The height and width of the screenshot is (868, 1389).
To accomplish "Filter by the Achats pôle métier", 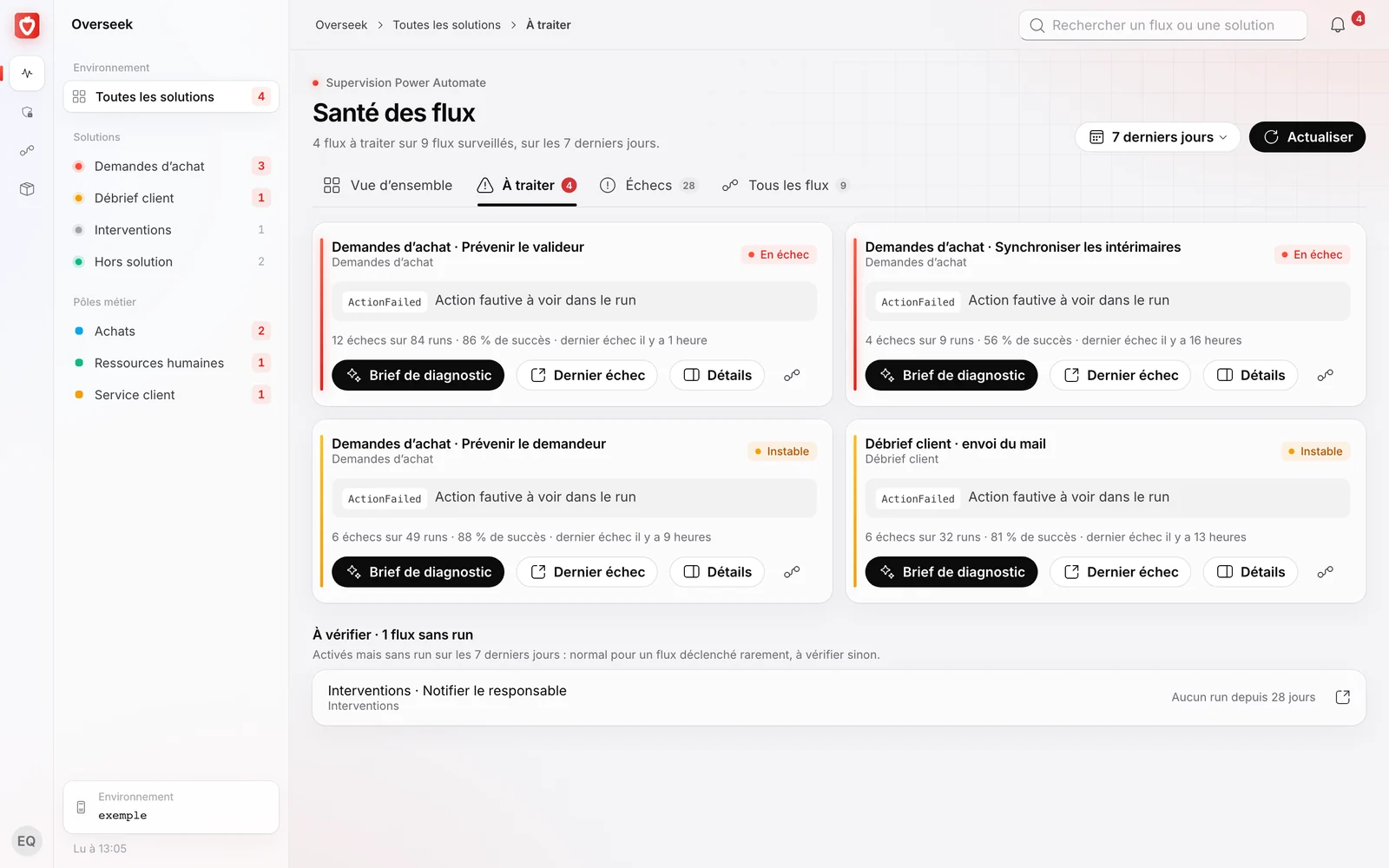I will click(171, 331).
